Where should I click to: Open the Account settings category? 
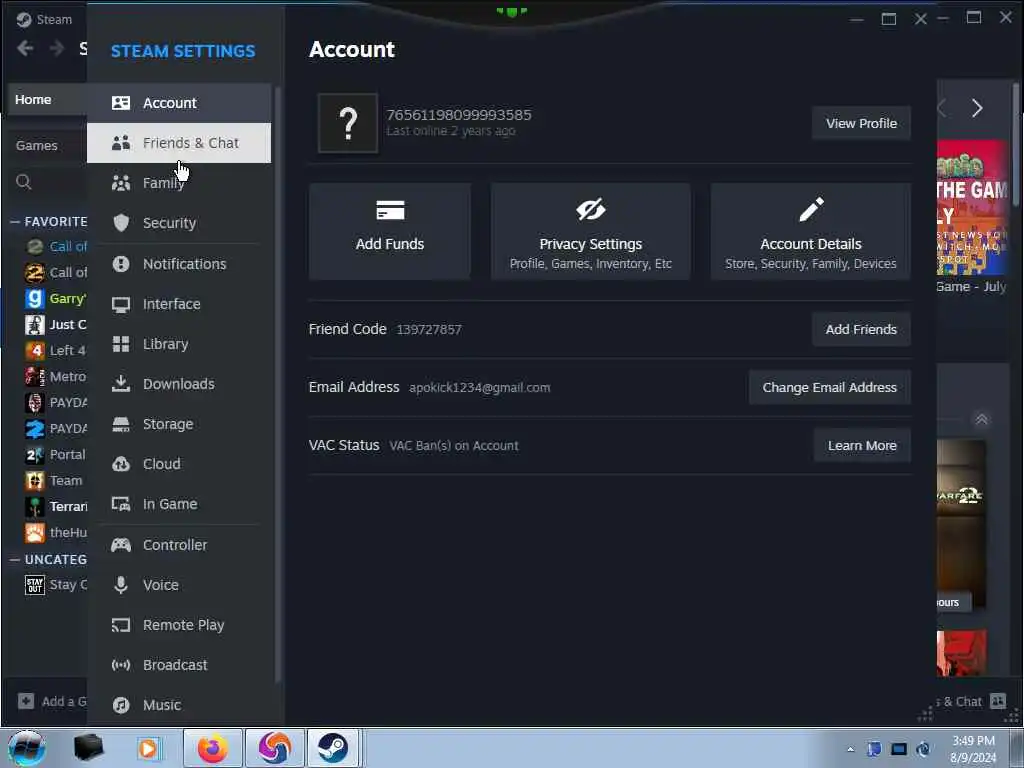[179, 103]
